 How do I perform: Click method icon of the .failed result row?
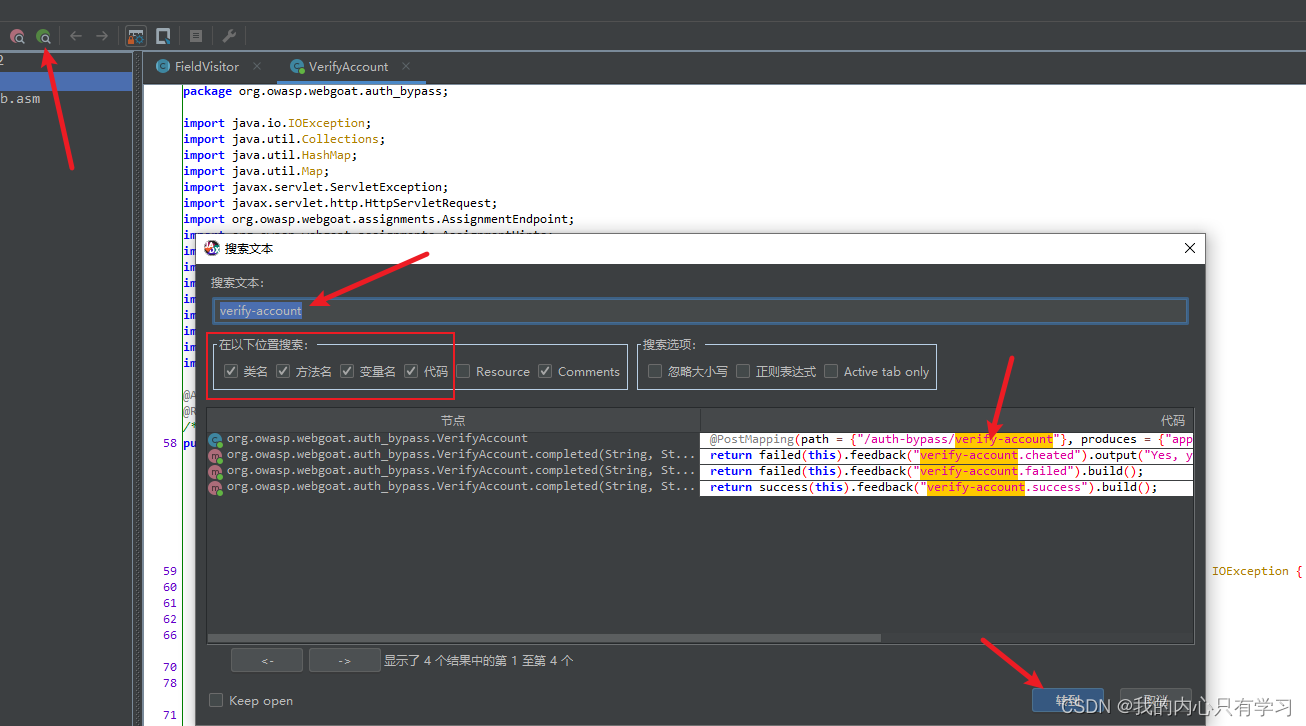(x=215, y=471)
